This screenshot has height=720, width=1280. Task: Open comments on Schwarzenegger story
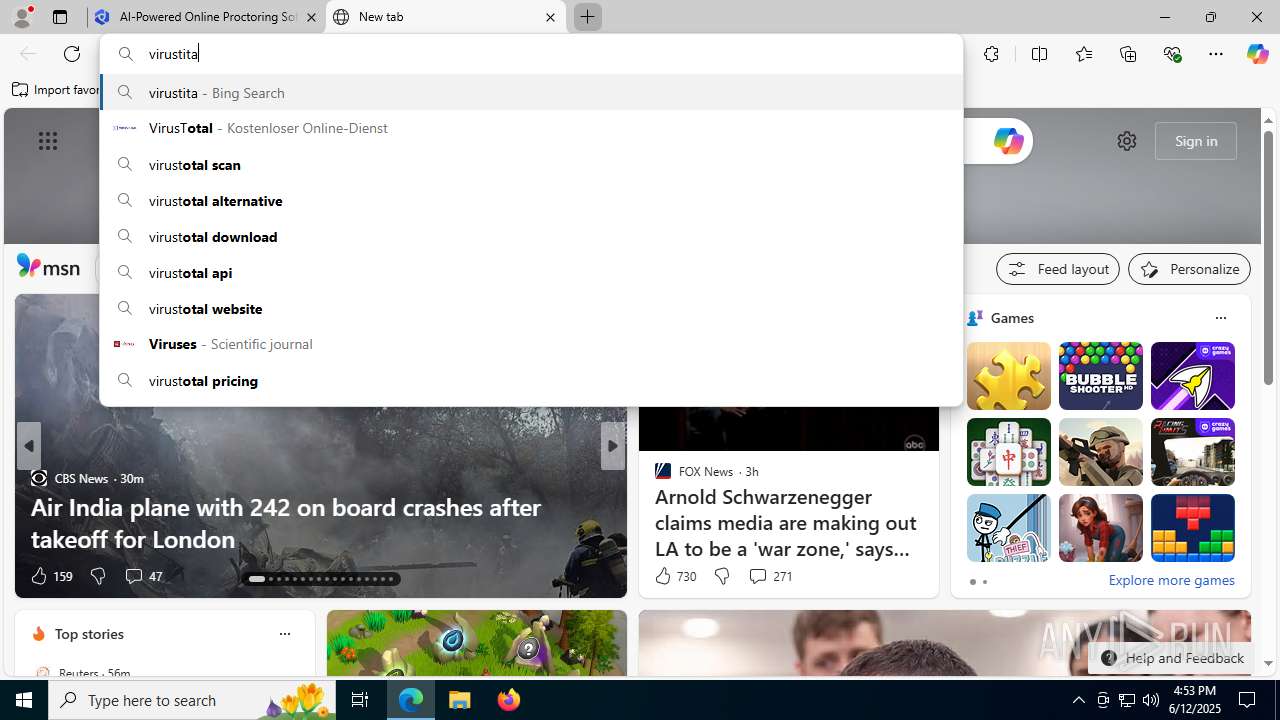(770, 576)
